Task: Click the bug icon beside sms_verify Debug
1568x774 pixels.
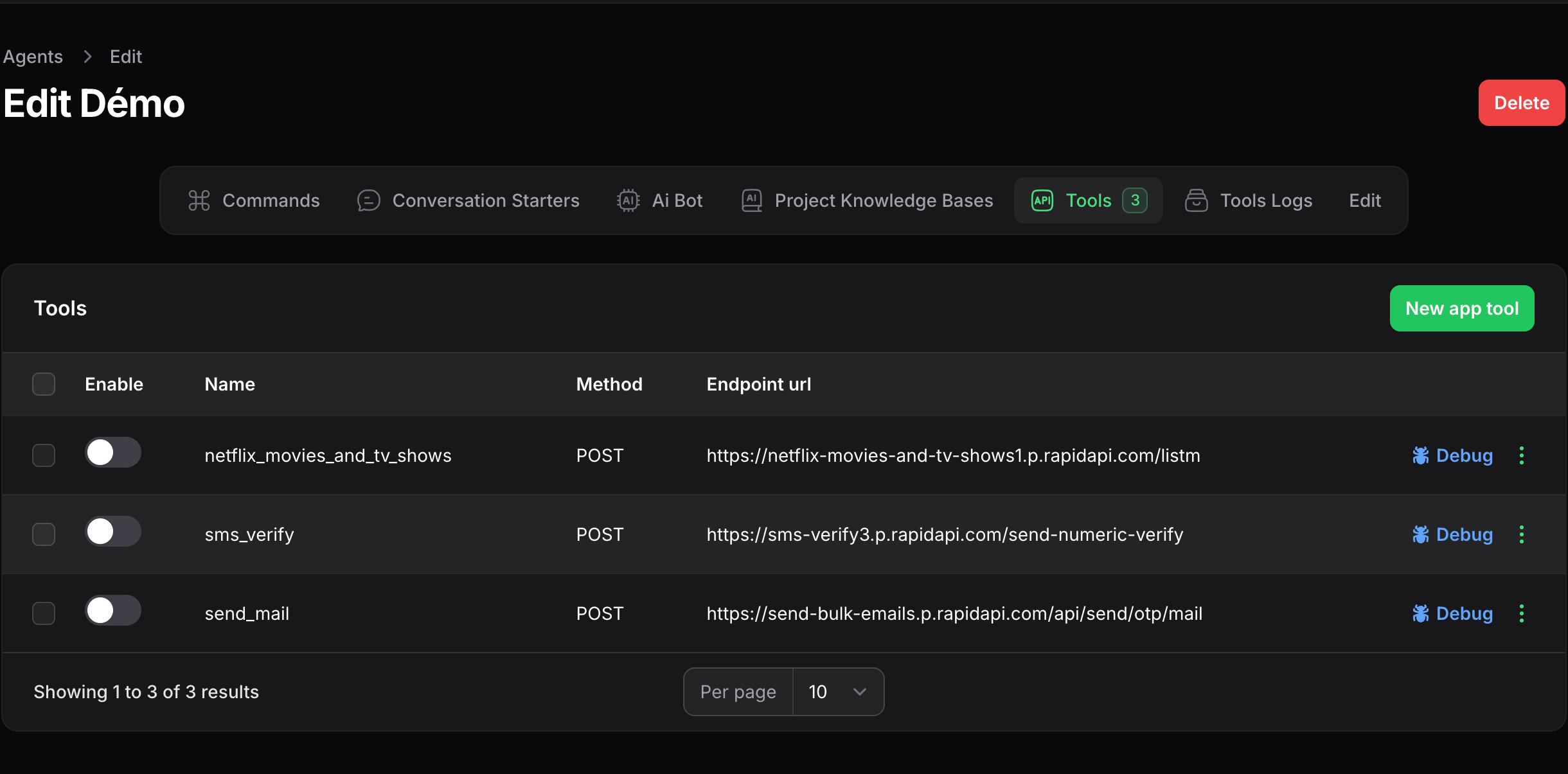Action: point(1421,534)
